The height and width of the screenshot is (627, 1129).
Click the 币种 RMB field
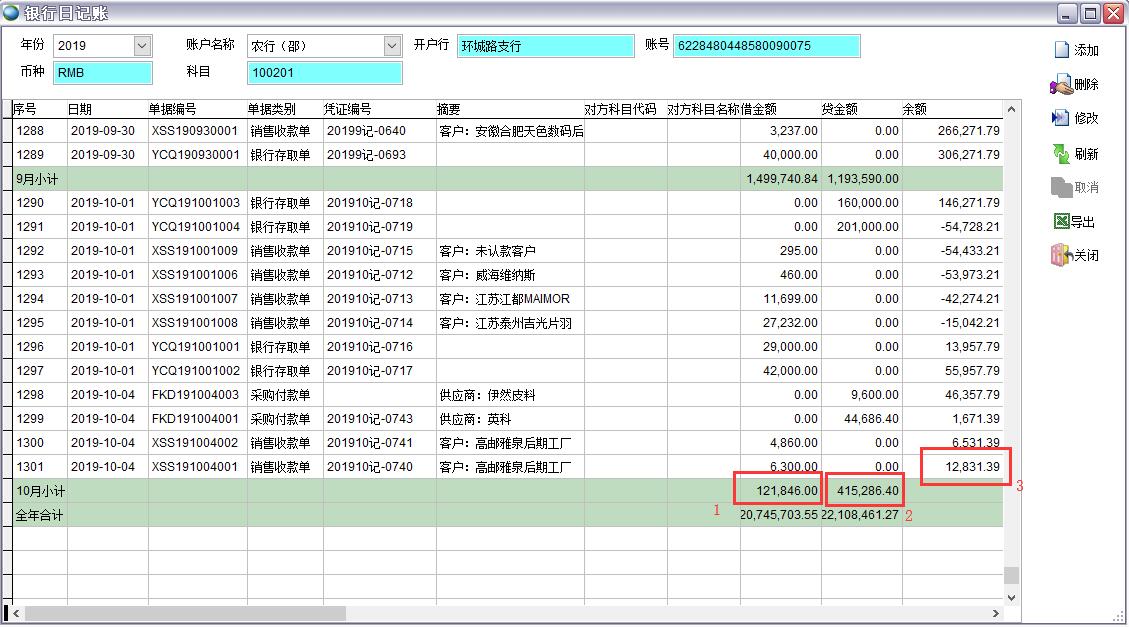(103, 73)
